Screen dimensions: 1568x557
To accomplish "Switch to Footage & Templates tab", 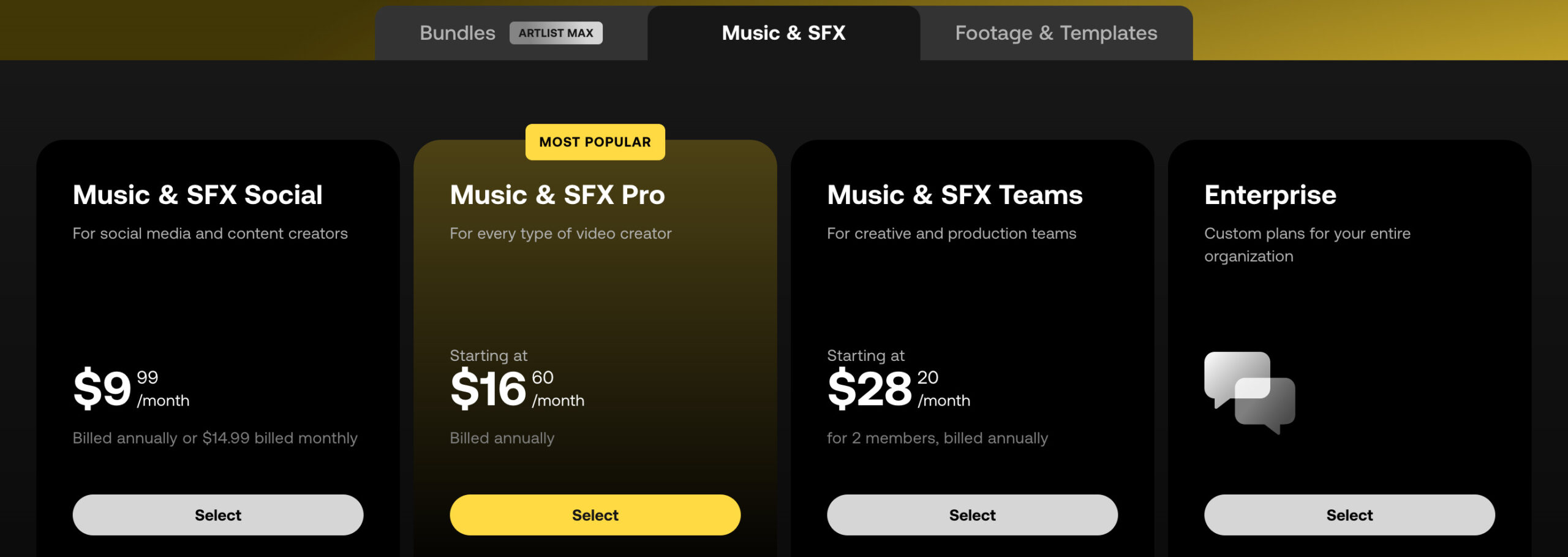I will coord(1056,33).
